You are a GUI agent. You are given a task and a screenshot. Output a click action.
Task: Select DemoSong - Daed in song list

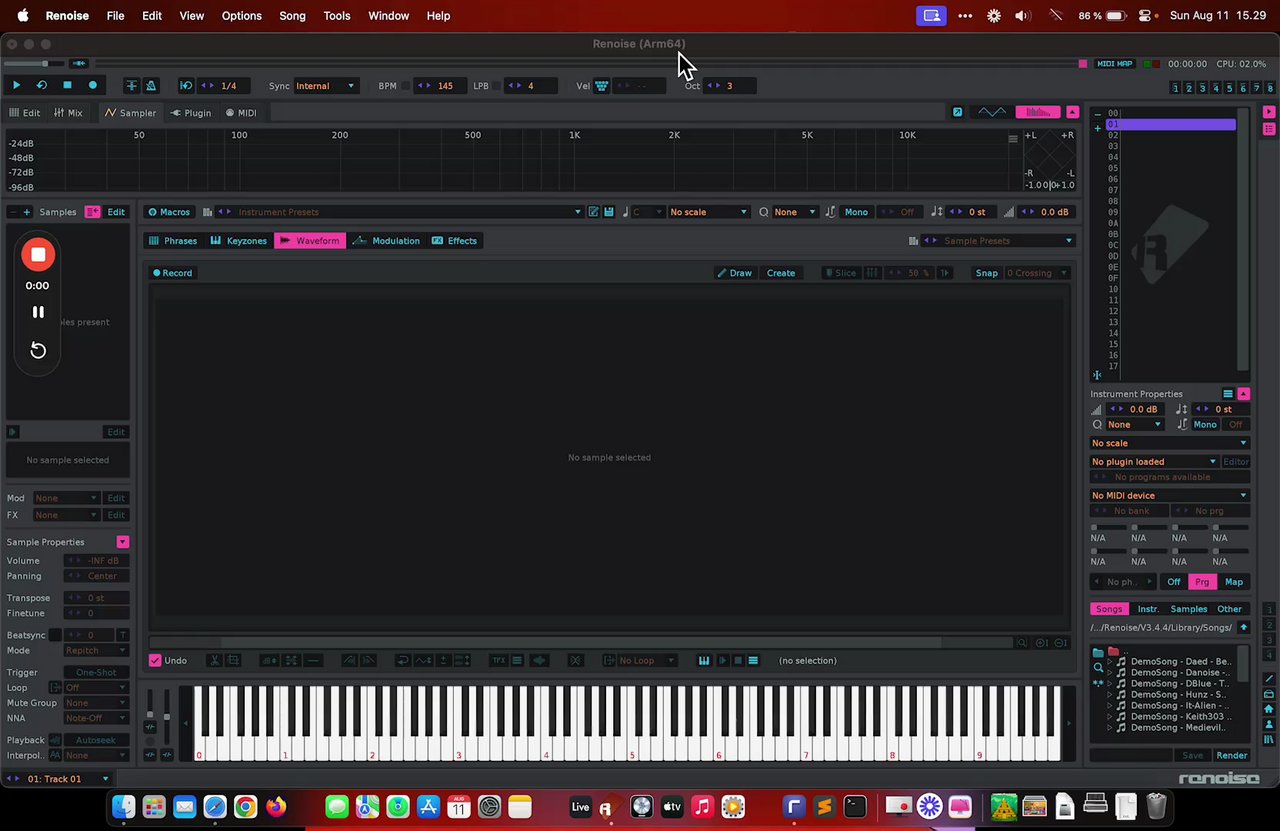click(x=1181, y=662)
